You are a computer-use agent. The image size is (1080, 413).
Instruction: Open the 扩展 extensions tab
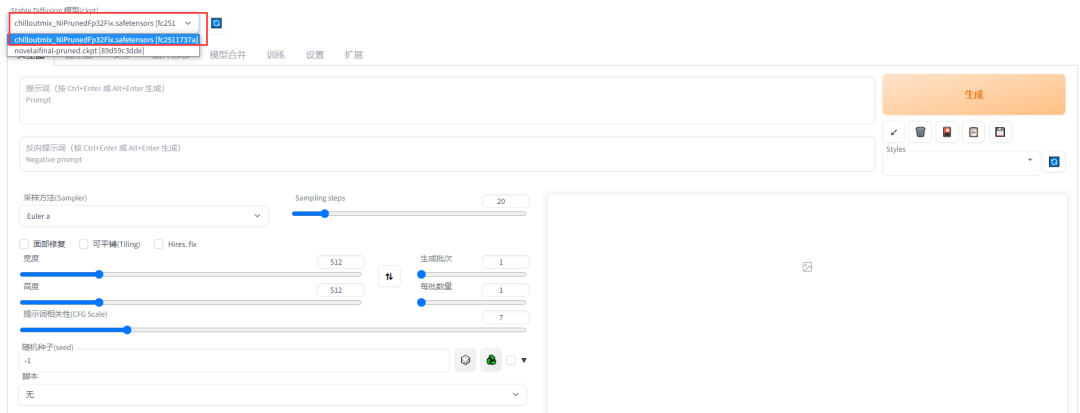(353, 55)
